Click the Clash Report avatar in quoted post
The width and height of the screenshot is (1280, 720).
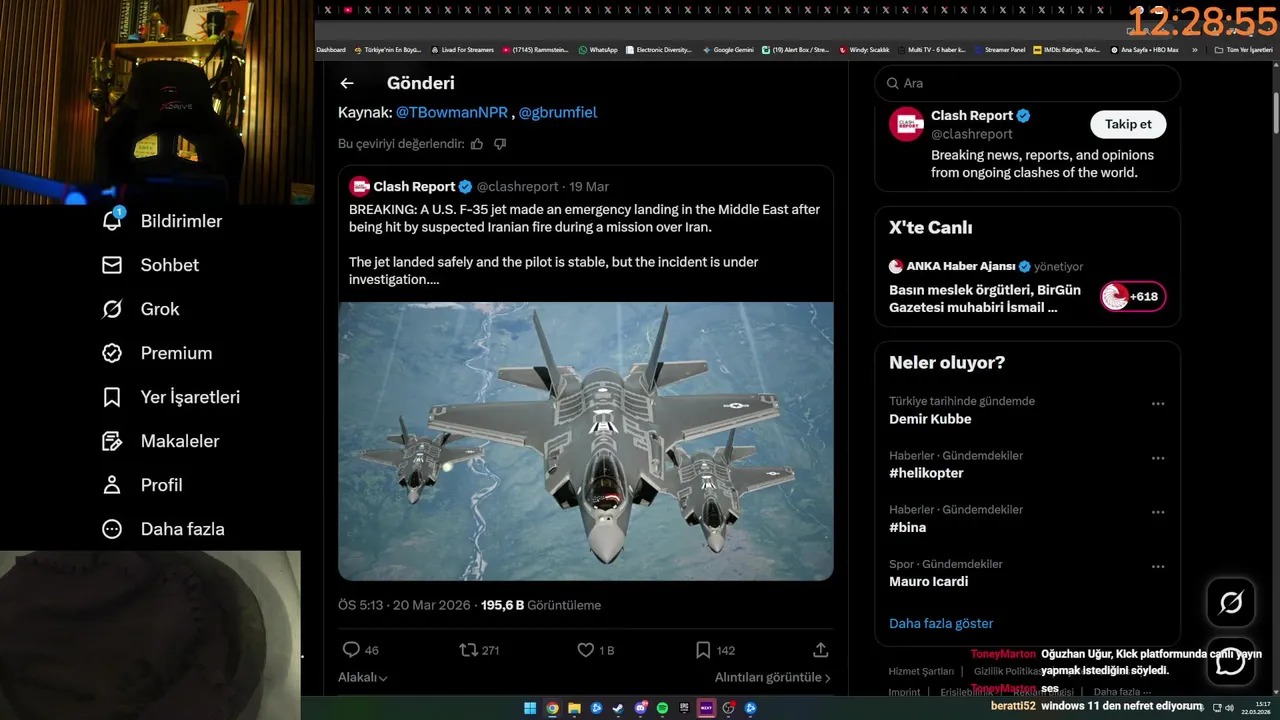(x=360, y=186)
